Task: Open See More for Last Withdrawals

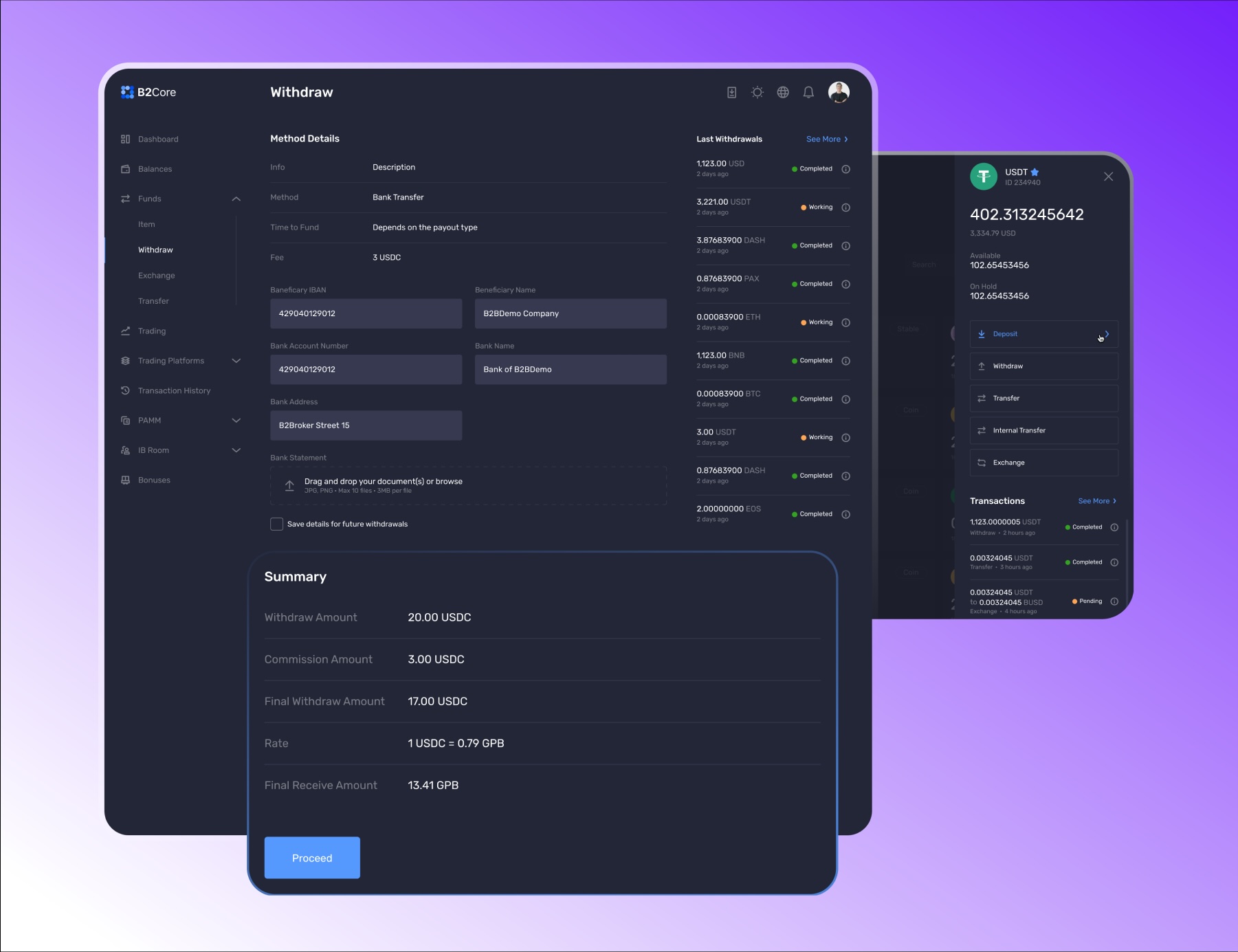Action: pyautogui.click(x=826, y=139)
